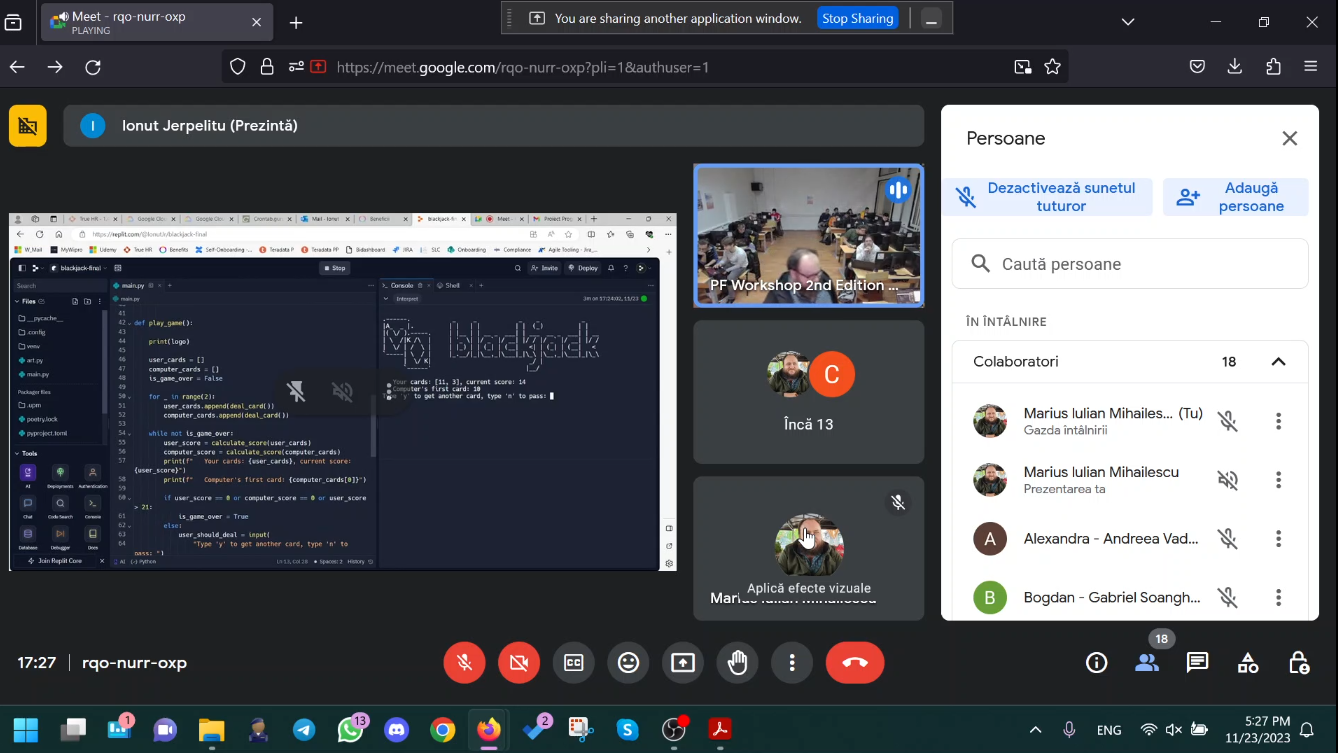Image resolution: width=1338 pixels, height=753 pixels.
Task: Toggle closed captions button
Action: tap(574, 663)
